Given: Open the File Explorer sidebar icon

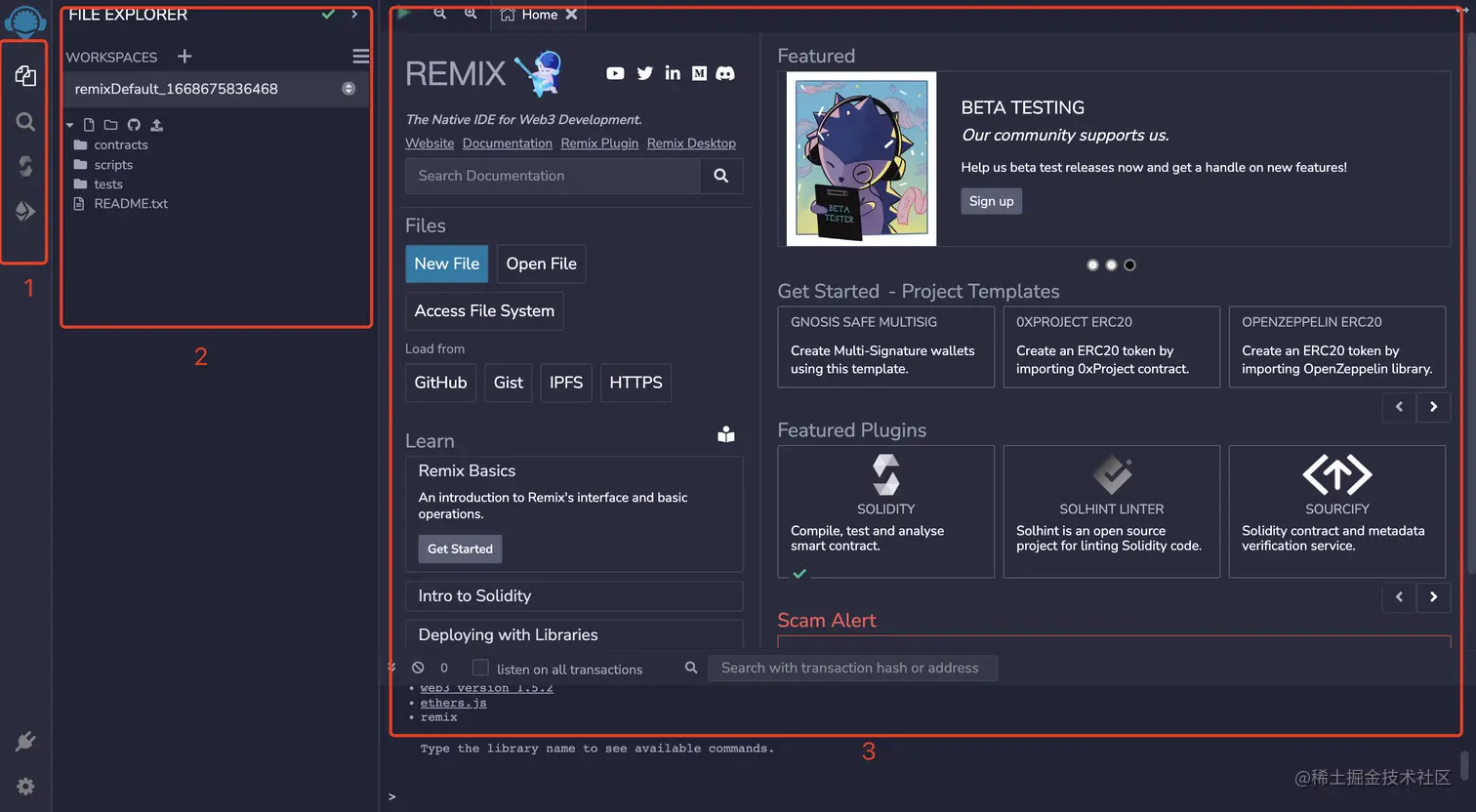Looking at the screenshot, I should tap(25, 76).
